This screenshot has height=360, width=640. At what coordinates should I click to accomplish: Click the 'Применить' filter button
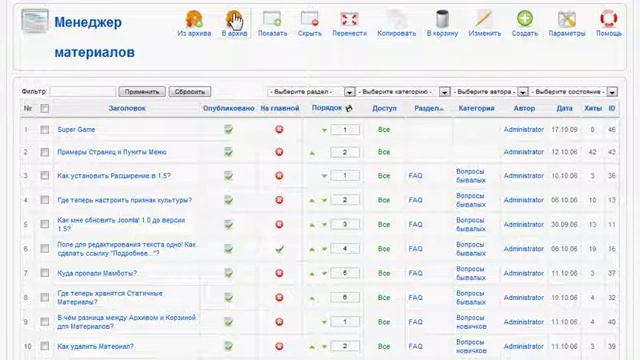[142, 92]
